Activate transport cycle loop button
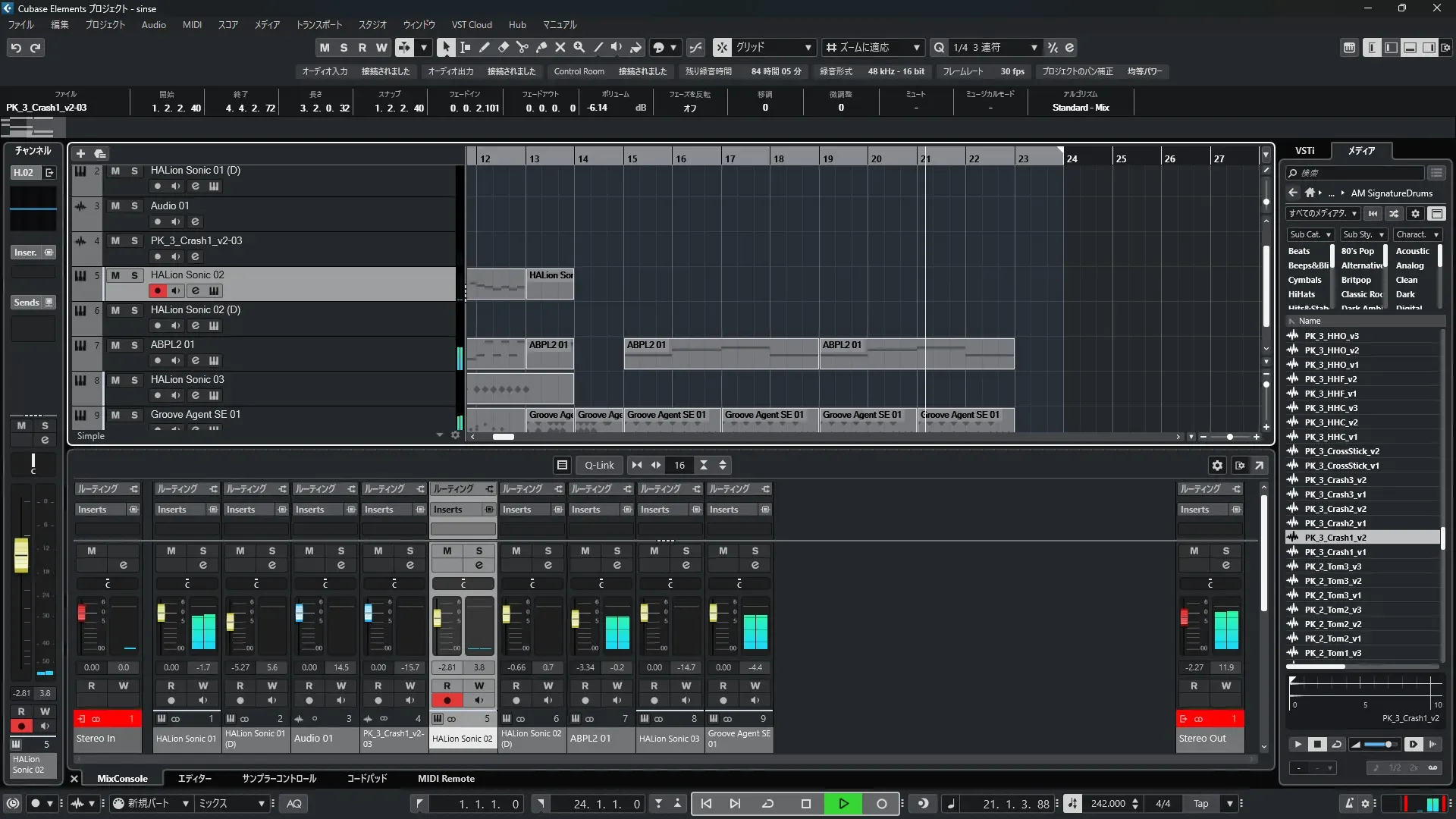This screenshot has height=819, width=1456. coord(767,804)
